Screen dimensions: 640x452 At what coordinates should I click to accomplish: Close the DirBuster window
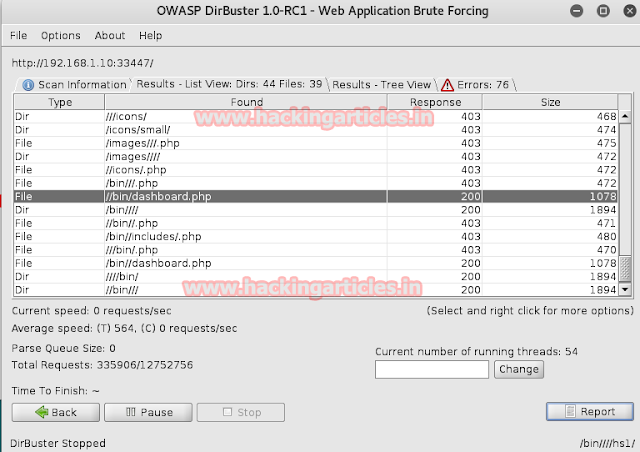point(630,11)
